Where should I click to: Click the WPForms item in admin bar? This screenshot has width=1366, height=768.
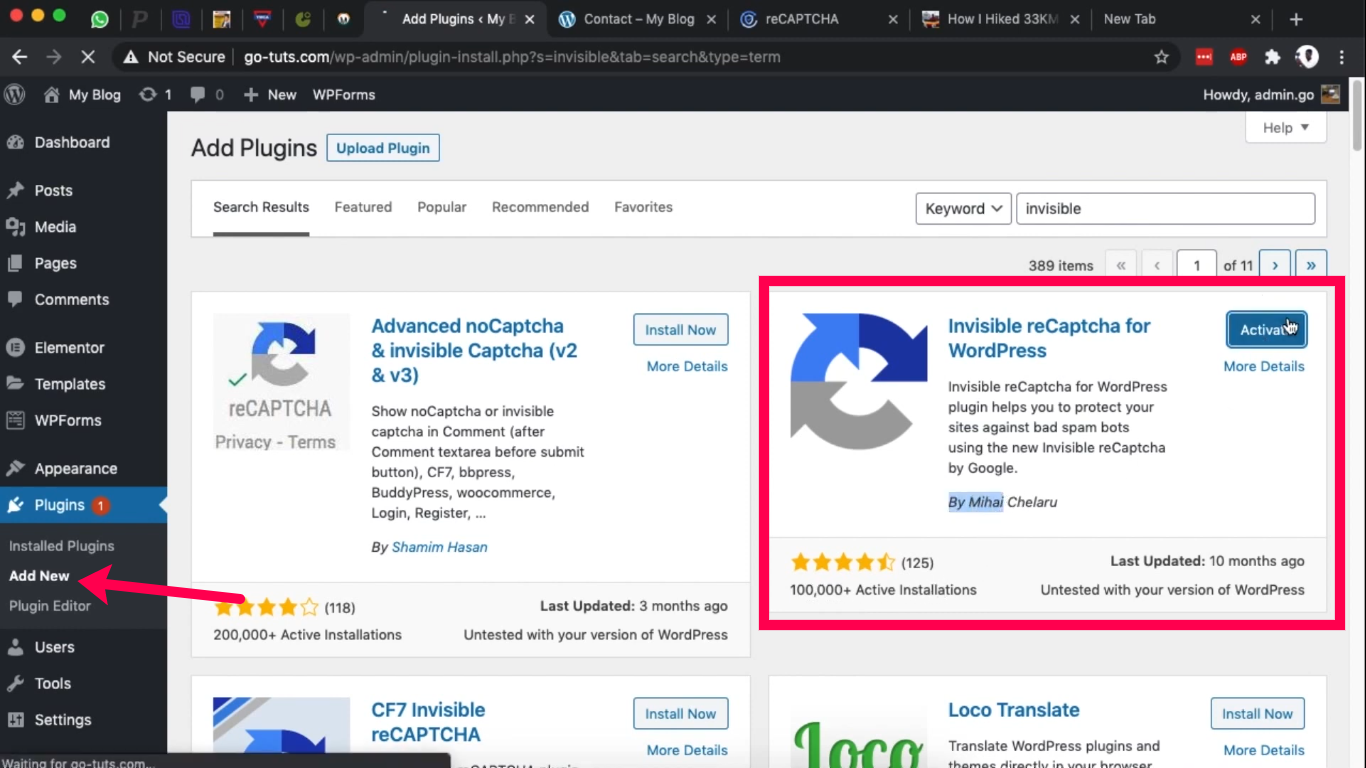pos(344,95)
